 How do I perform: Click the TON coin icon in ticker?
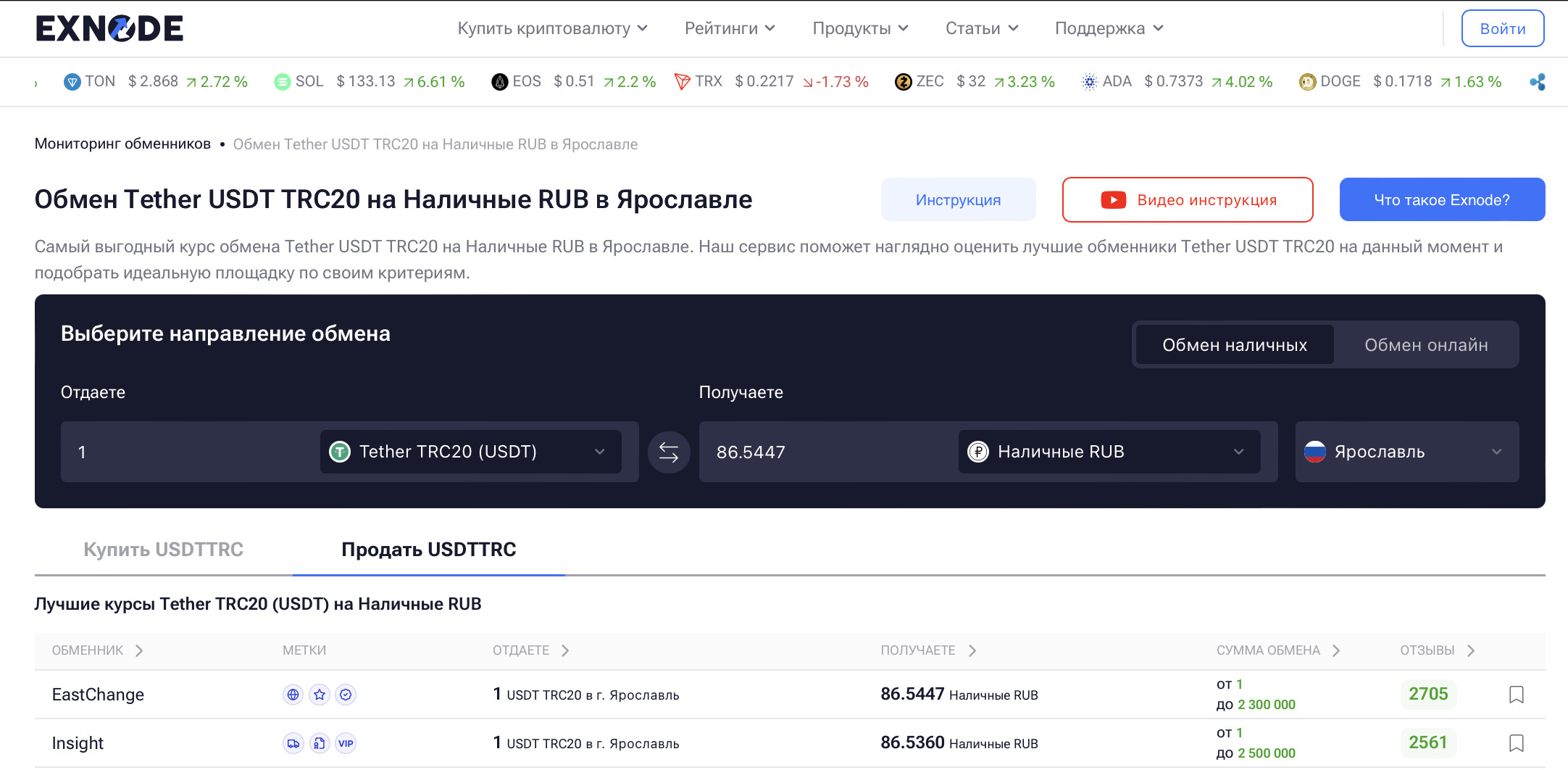coord(72,82)
